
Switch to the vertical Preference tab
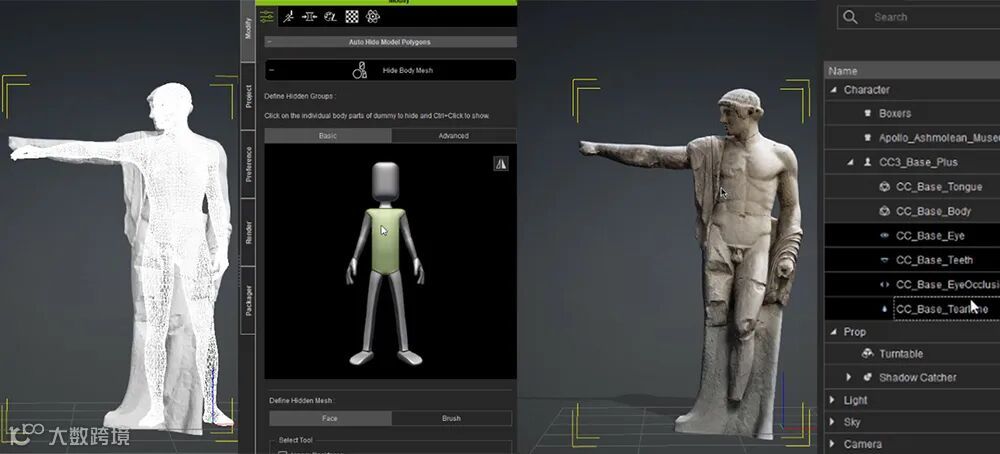[x=248, y=165]
